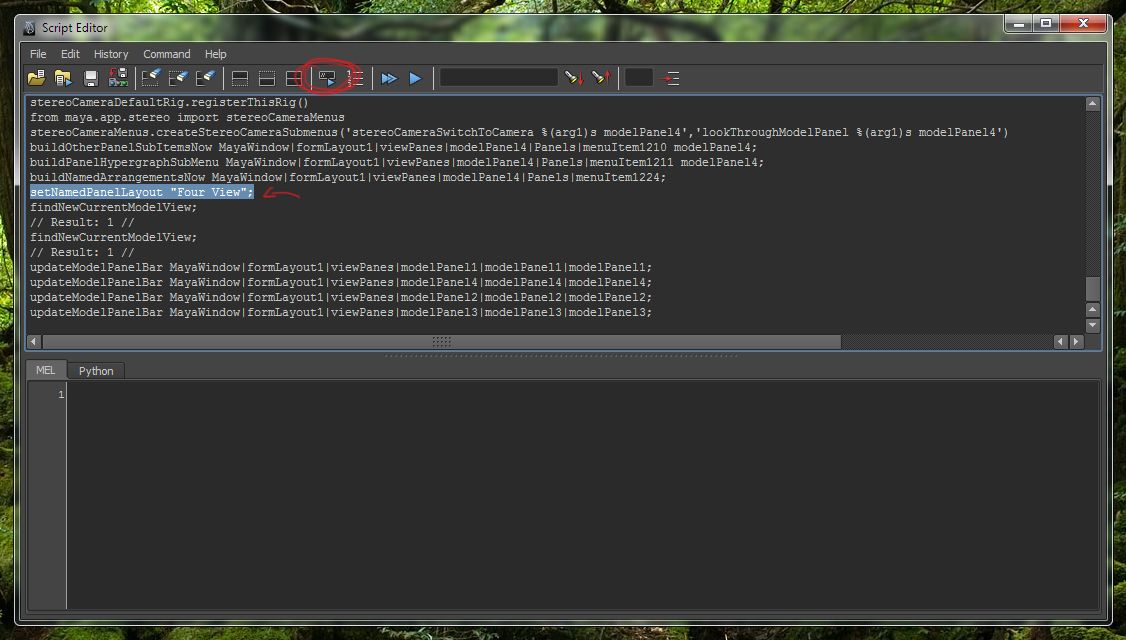
Task: Open the File menu
Action: point(38,54)
